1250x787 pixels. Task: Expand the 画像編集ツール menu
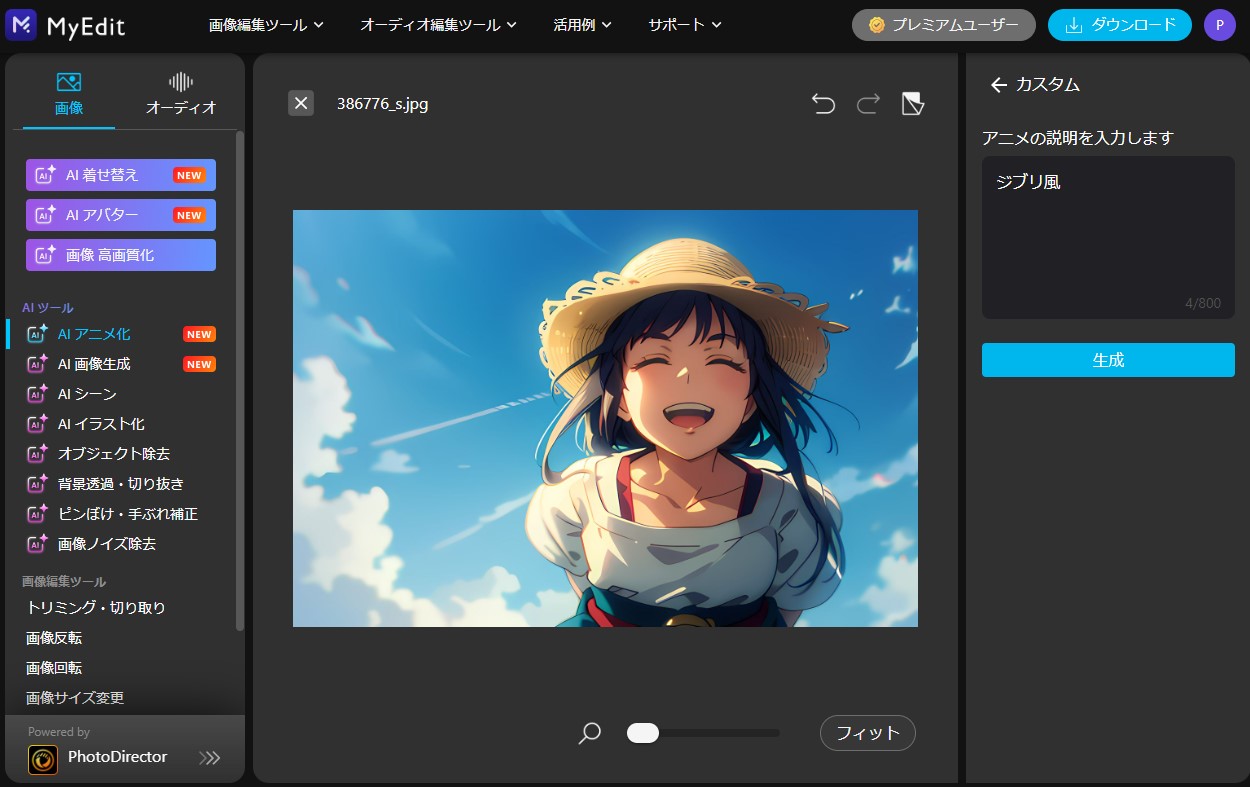266,25
